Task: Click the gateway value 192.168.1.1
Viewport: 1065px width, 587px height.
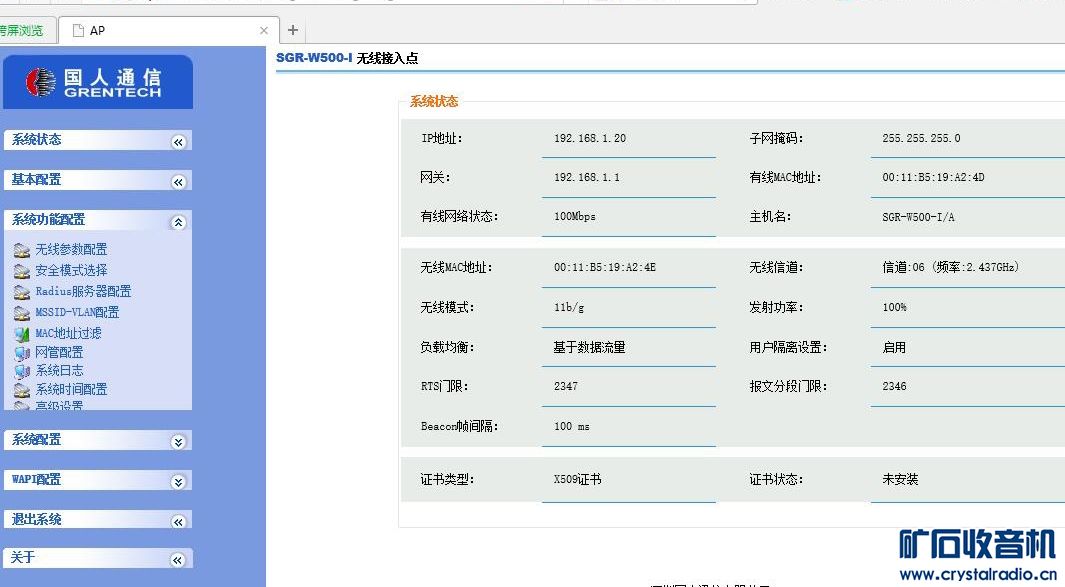Action: tap(586, 177)
